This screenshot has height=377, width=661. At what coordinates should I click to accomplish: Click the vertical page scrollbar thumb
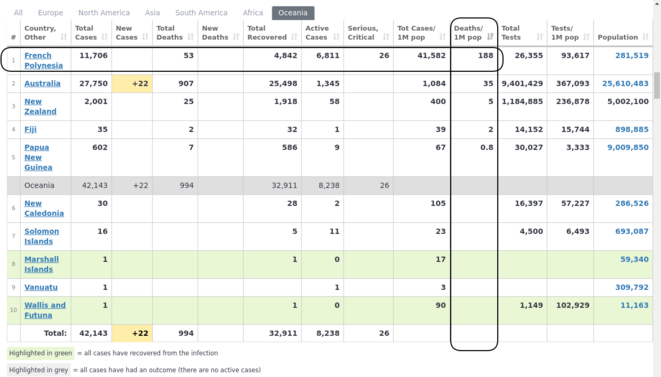[657, 86]
